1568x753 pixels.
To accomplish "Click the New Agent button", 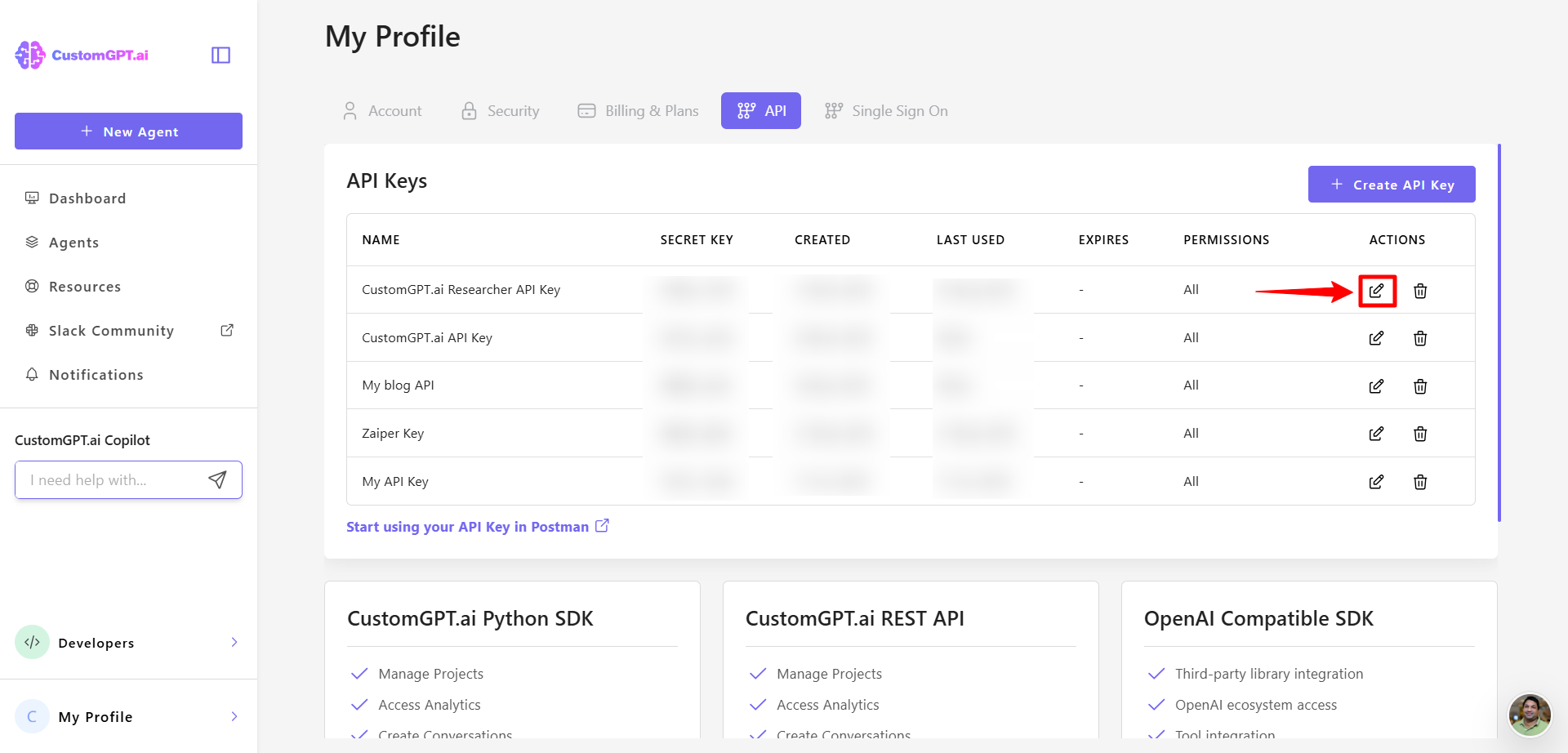I will tap(128, 131).
